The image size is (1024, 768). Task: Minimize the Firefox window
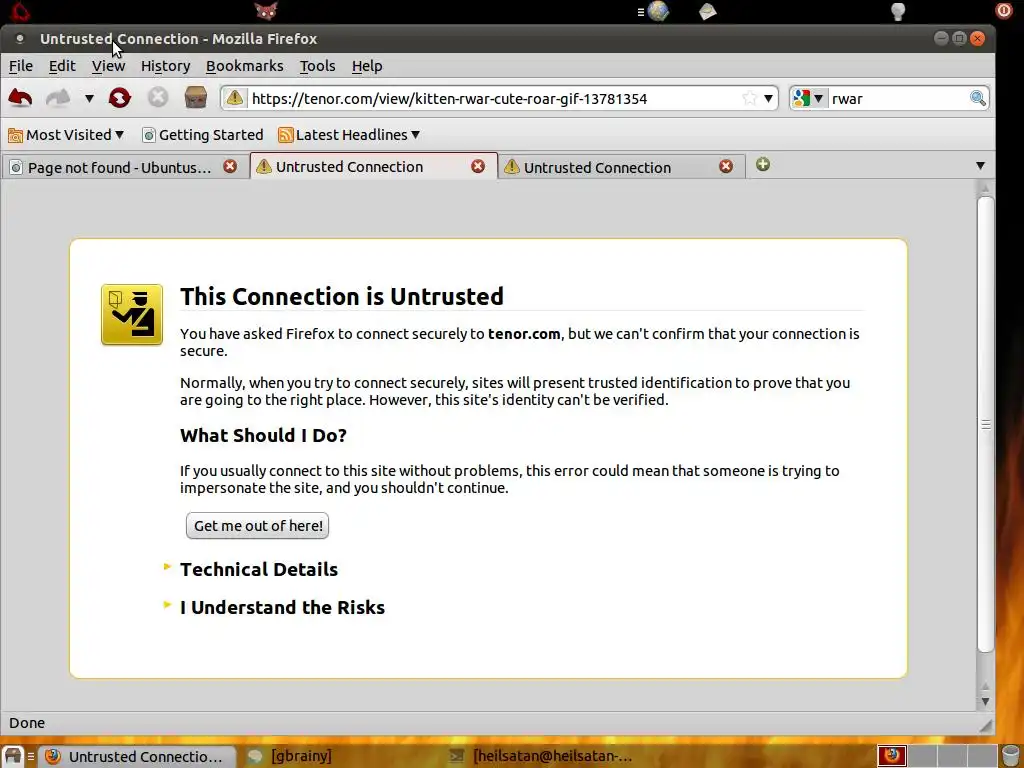click(941, 38)
